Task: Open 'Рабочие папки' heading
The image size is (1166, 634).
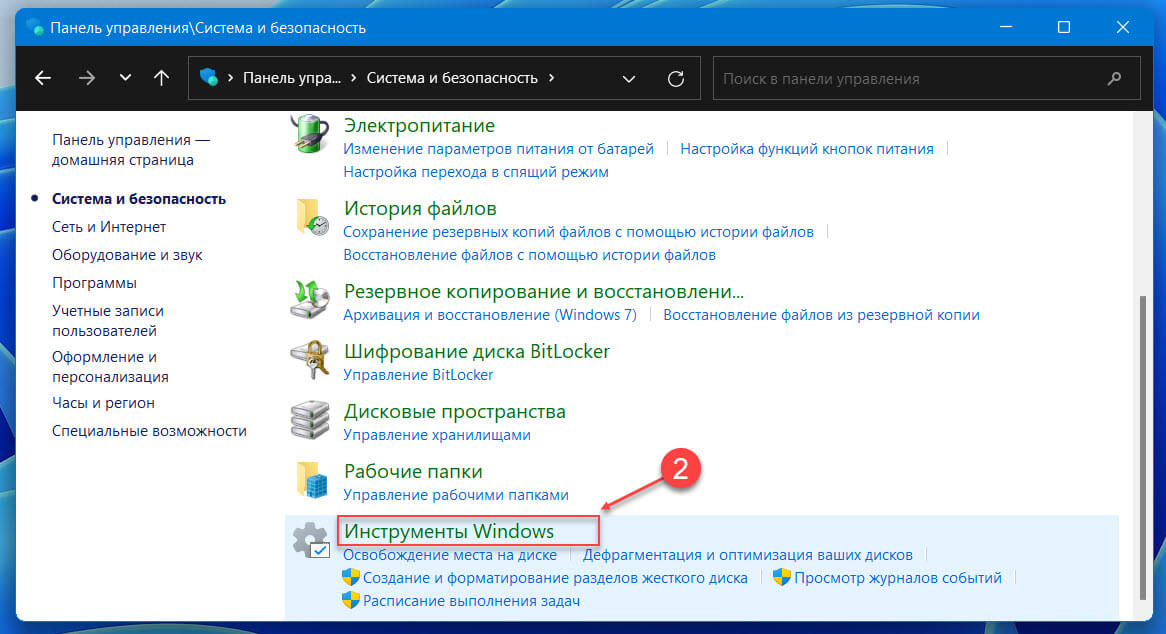Action: tap(413, 472)
